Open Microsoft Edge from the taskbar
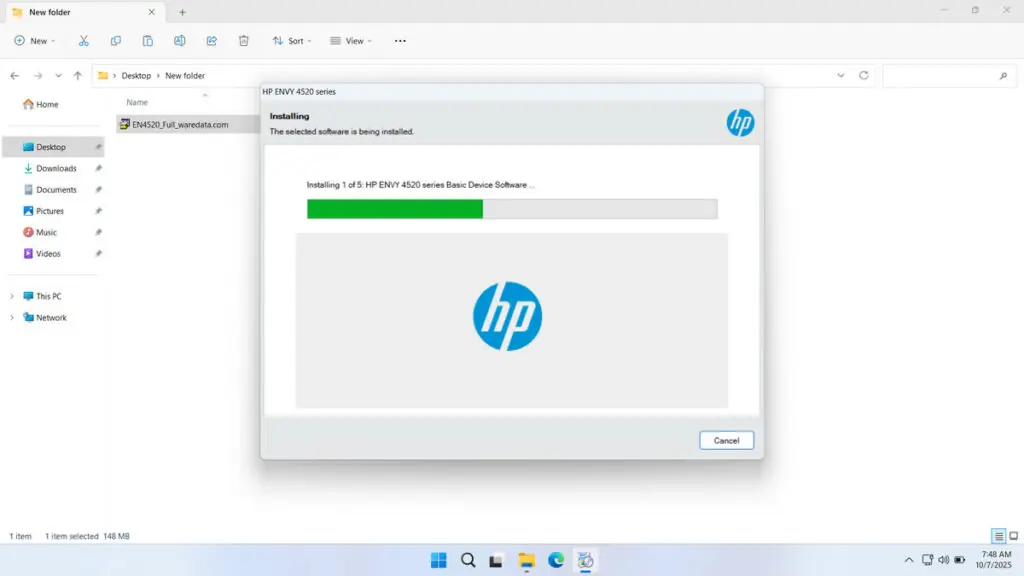Screen dimensions: 1024x576 click(556, 560)
